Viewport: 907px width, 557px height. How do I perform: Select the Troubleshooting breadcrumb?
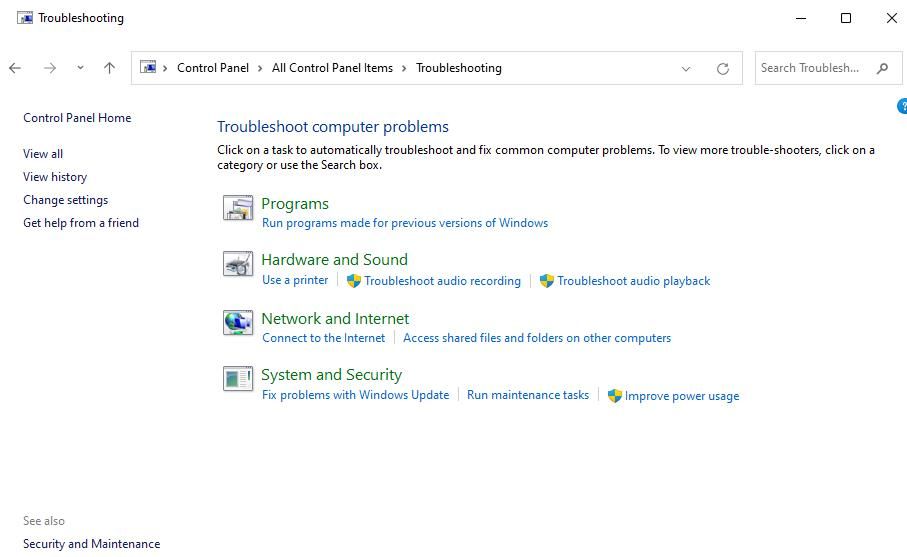(x=459, y=68)
